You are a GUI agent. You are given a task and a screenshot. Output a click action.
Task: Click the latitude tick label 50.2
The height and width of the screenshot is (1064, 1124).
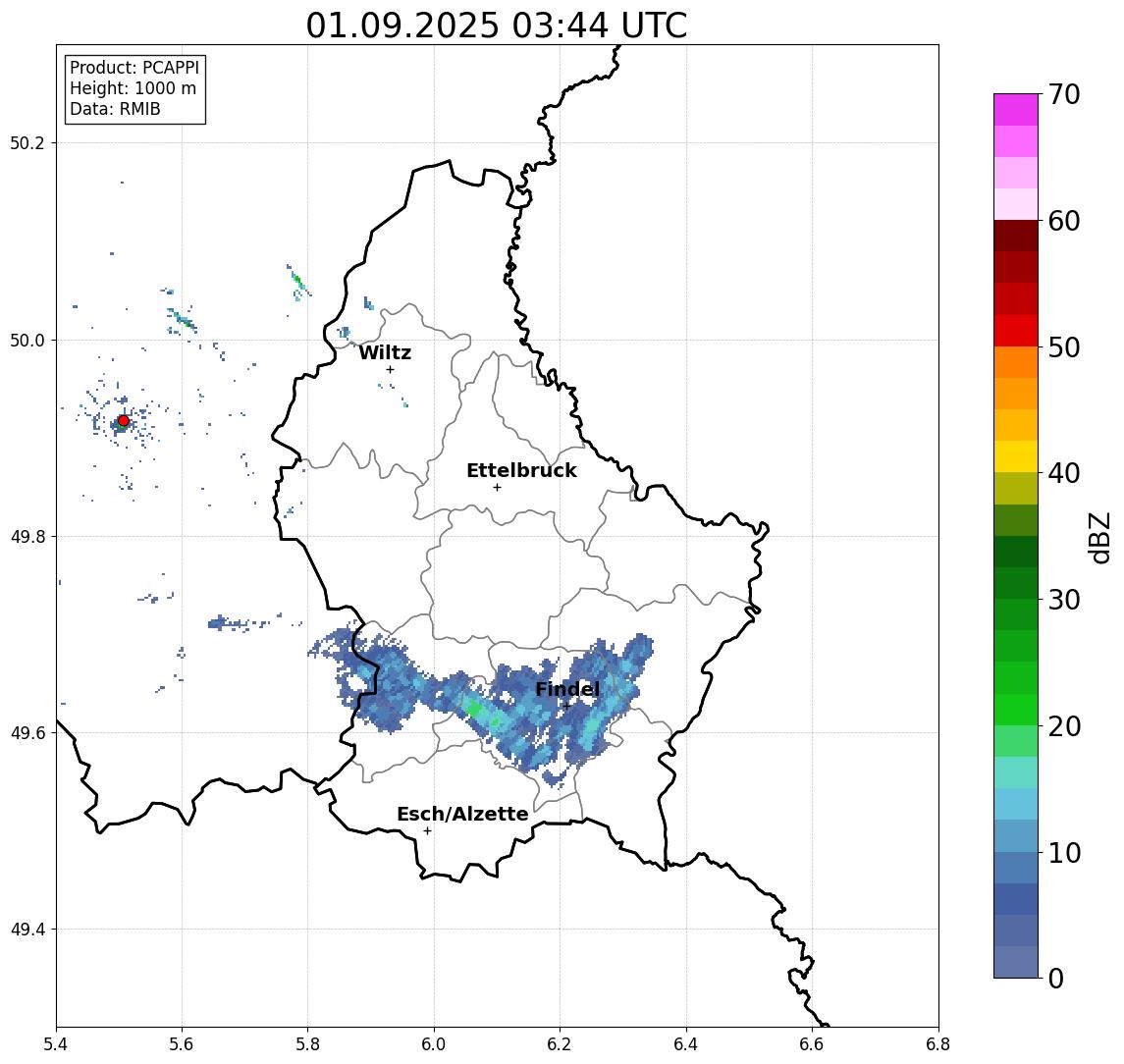[x=27, y=142]
